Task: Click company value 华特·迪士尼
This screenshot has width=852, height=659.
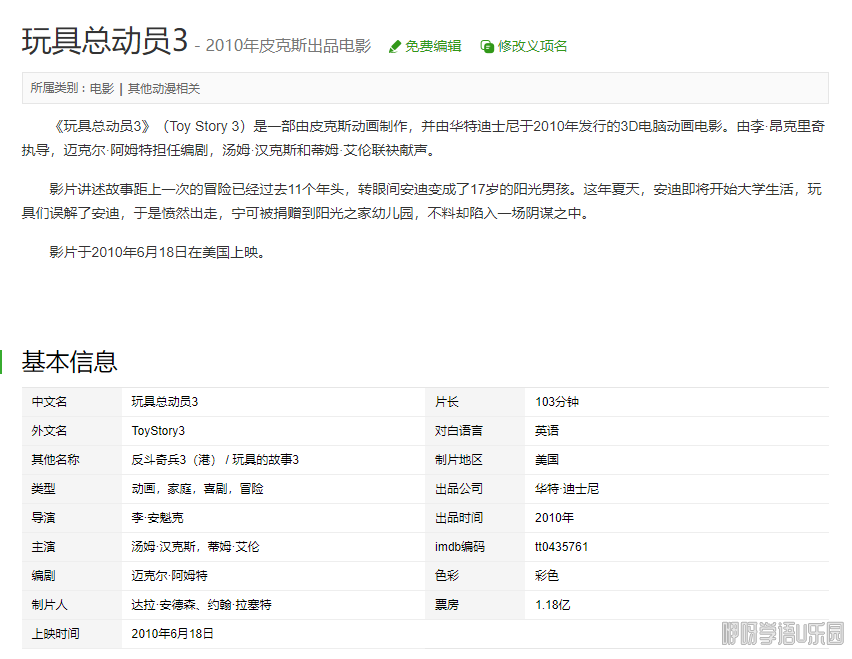Action: [x=567, y=489]
